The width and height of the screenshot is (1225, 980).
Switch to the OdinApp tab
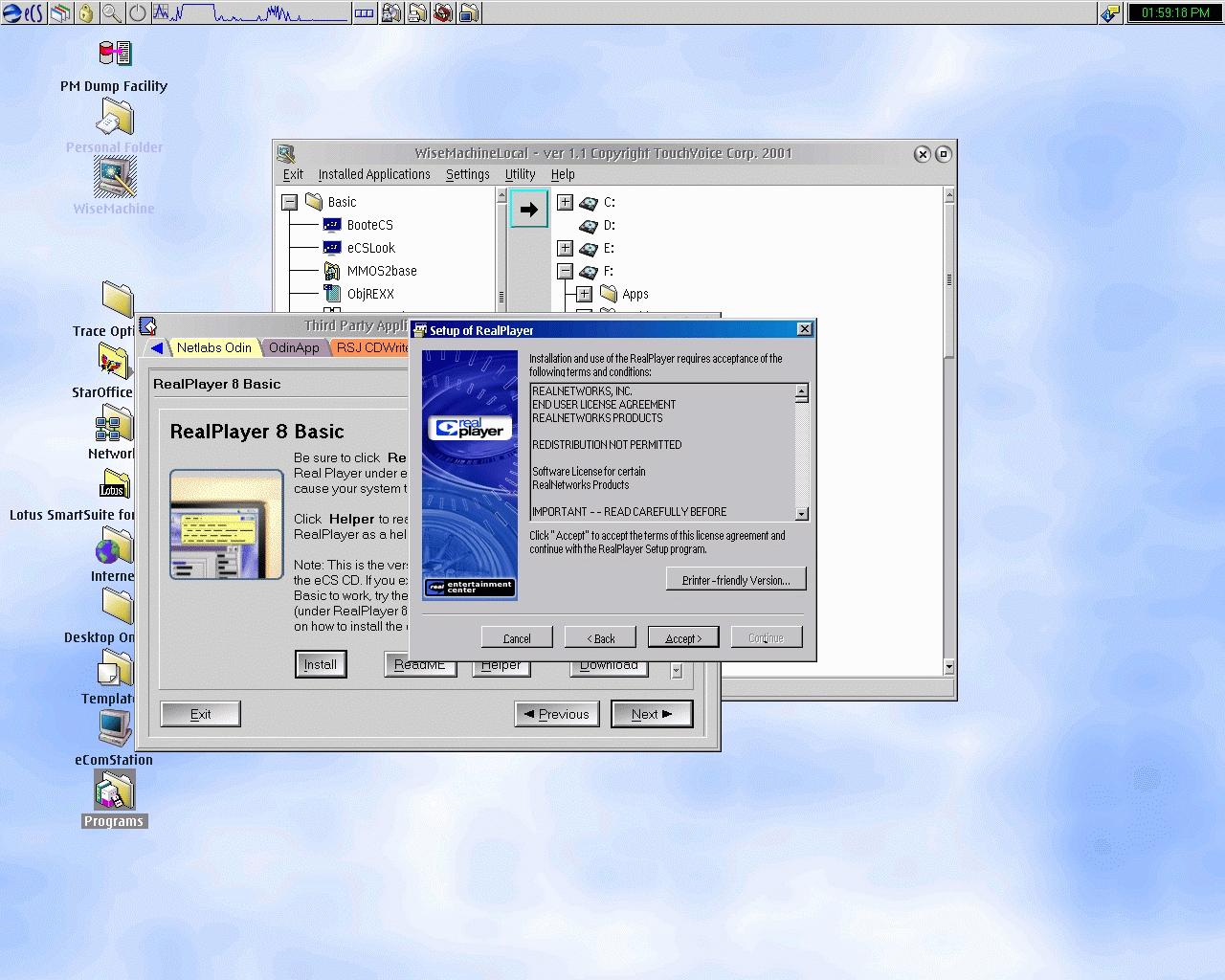click(294, 347)
